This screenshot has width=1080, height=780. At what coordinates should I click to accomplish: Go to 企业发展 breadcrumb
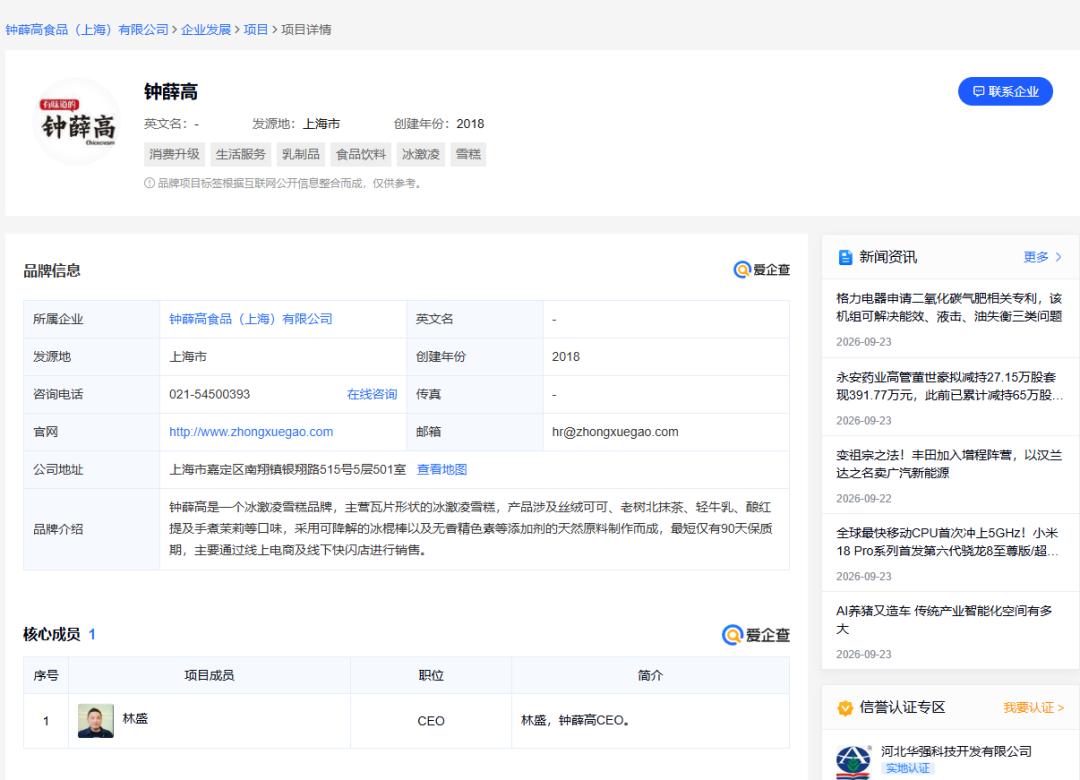[x=206, y=30]
